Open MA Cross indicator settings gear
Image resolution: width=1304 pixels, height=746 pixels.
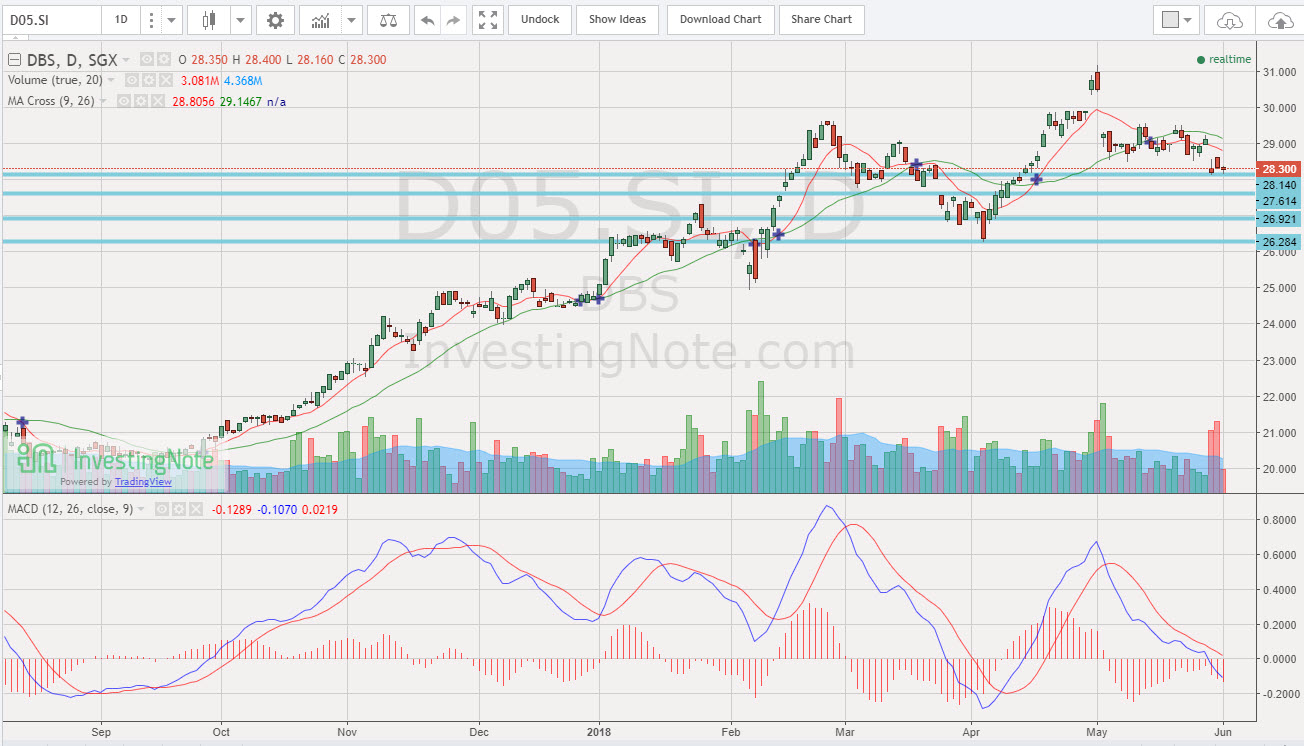(x=141, y=101)
